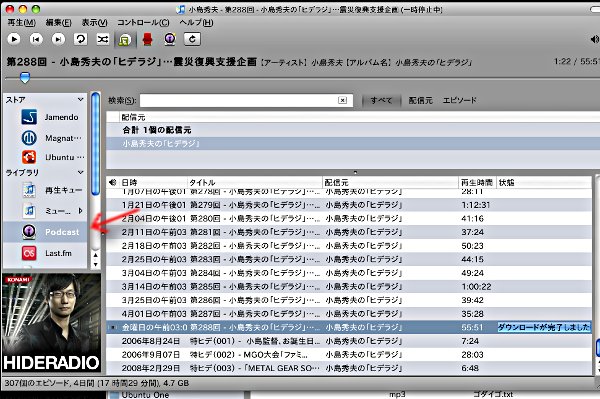The width and height of the screenshot is (600, 399).
Task: Click the sidebar scroll down arrow
Action: [x=96, y=264]
